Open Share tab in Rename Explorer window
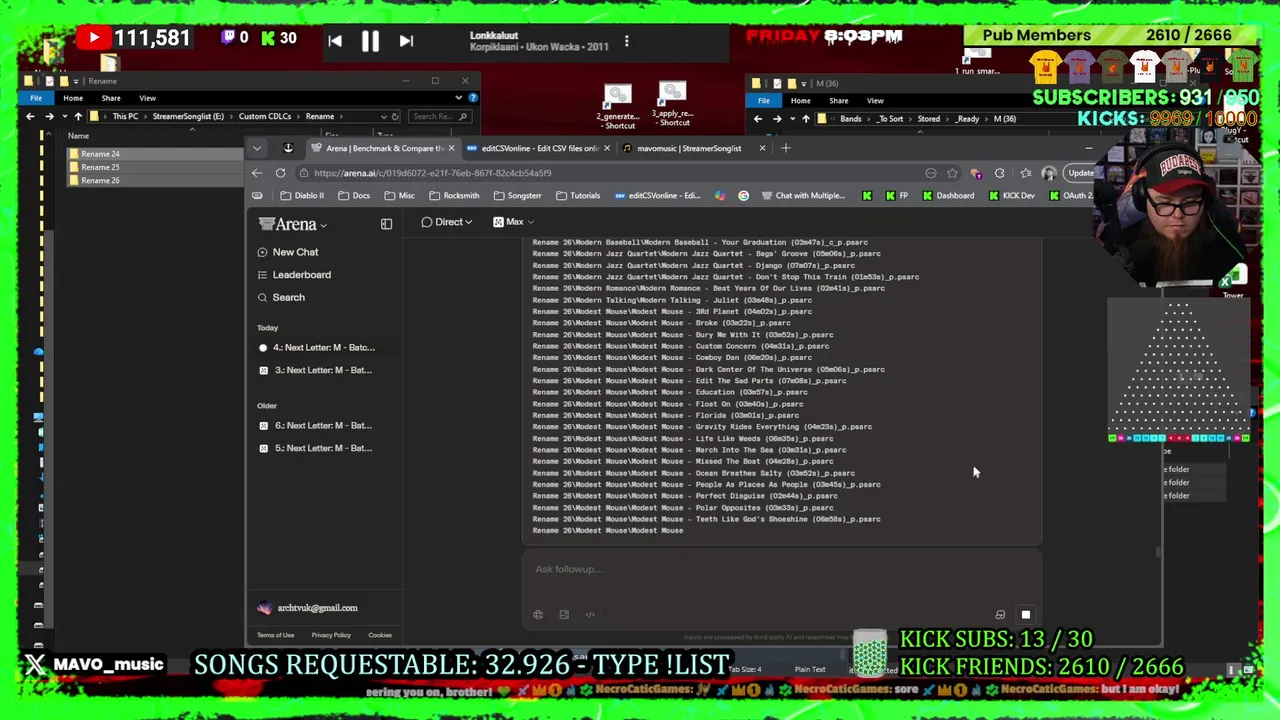The width and height of the screenshot is (1280, 720). (x=111, y=98)
